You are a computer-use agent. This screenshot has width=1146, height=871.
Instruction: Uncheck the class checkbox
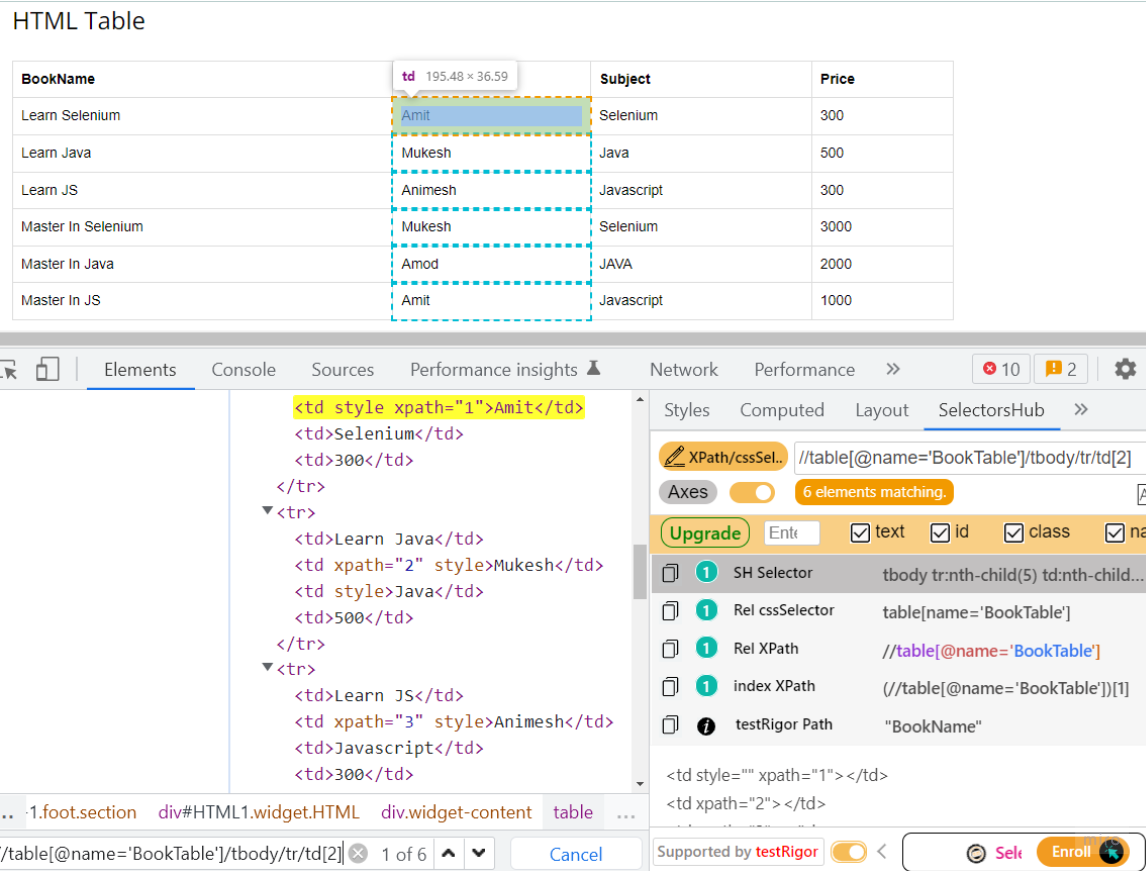tap(1013, 532)
